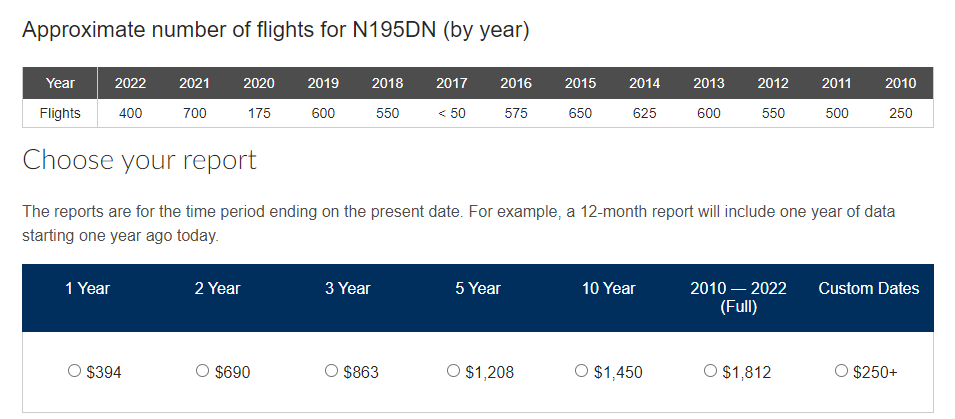Click the 175 flights cell for 2020
The image size is (955, 419).
click(259, 114)
